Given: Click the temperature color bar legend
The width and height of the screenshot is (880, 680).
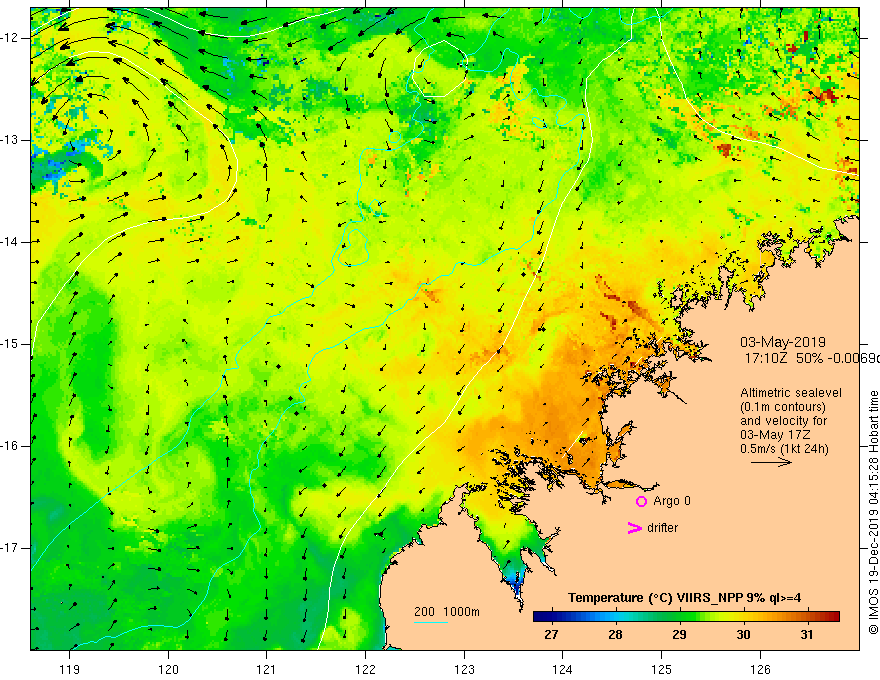Looking at the screenshot, I should point(686,617).
